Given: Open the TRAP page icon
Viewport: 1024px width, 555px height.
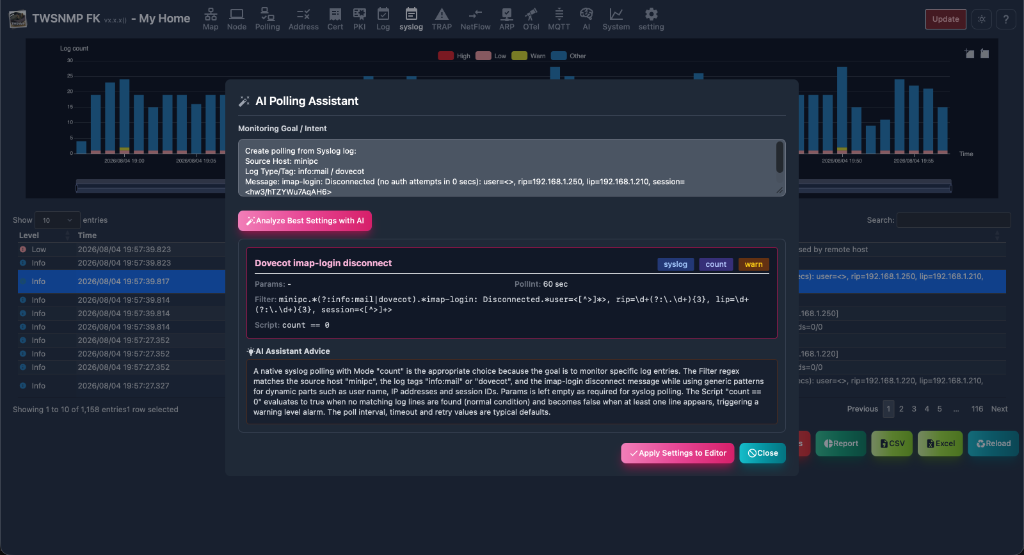Looking at the screenshot, I should (x=441, y=18).
